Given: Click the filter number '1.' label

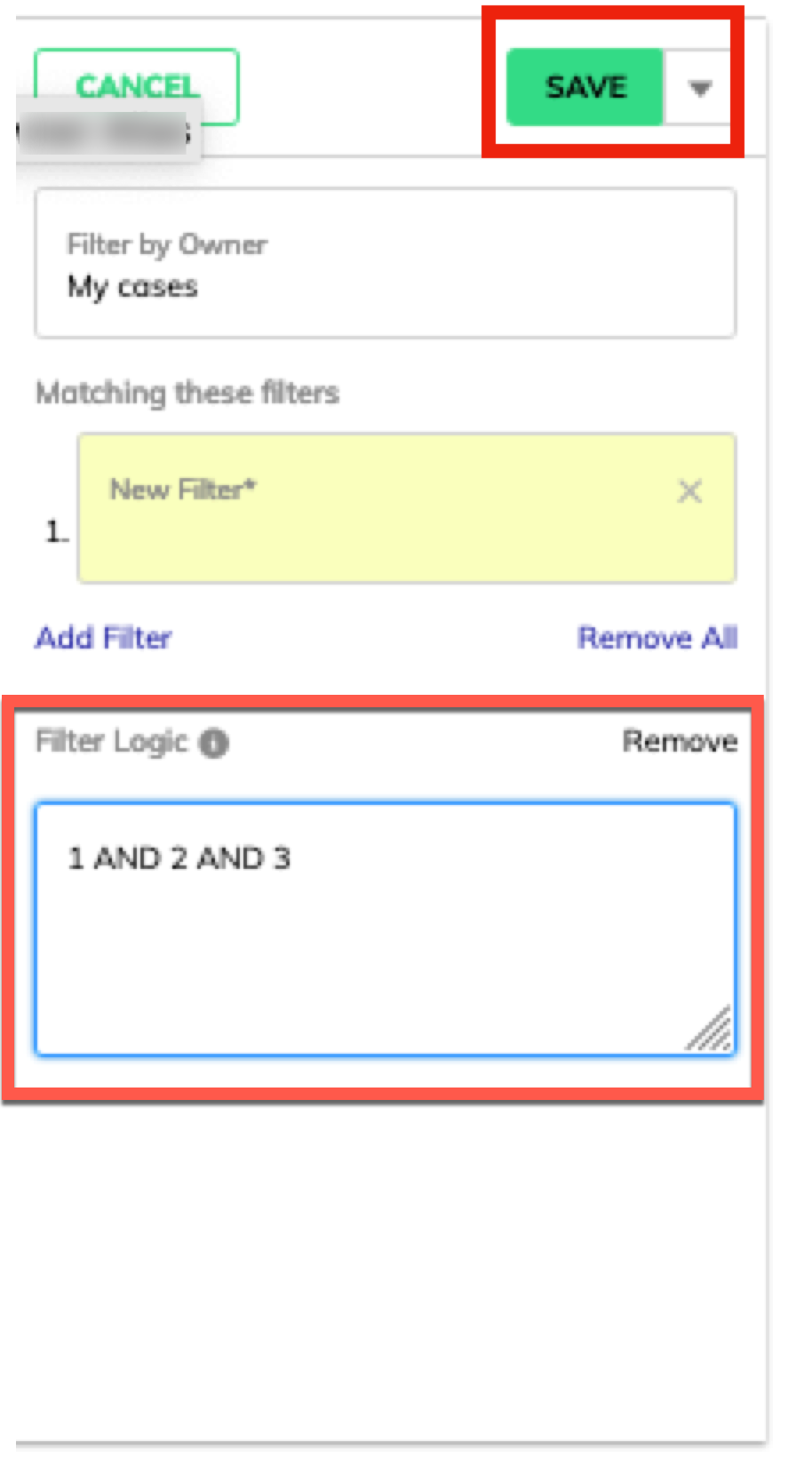Looking at the screenshot, I should [x=56, y=531].
